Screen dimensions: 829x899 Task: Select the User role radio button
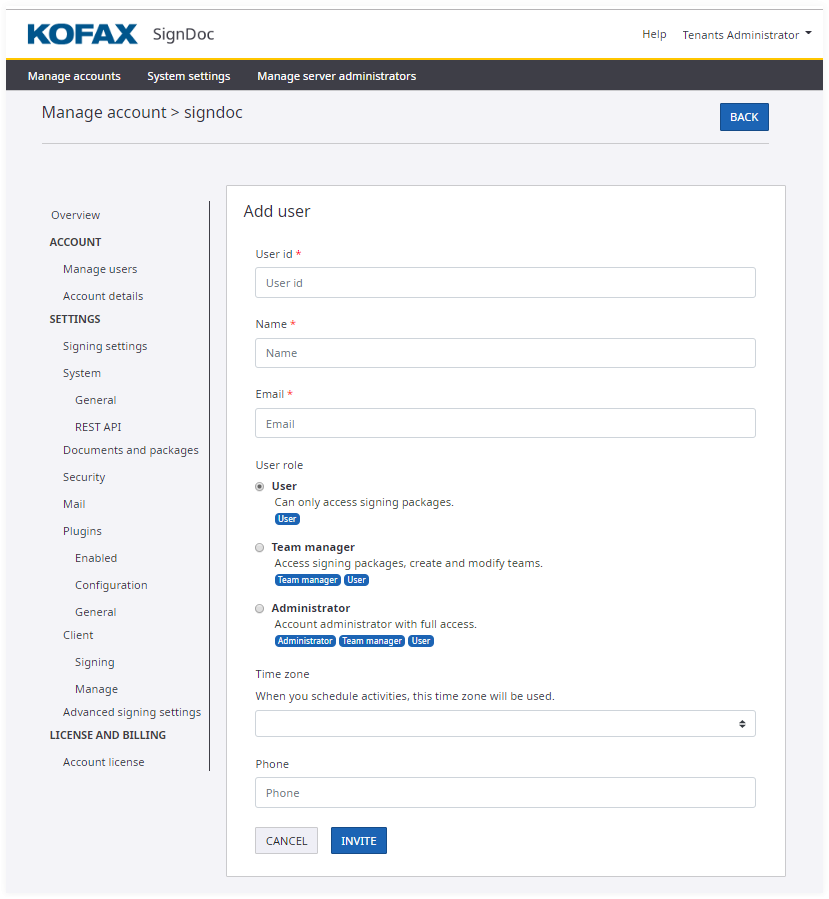[260, 486]
